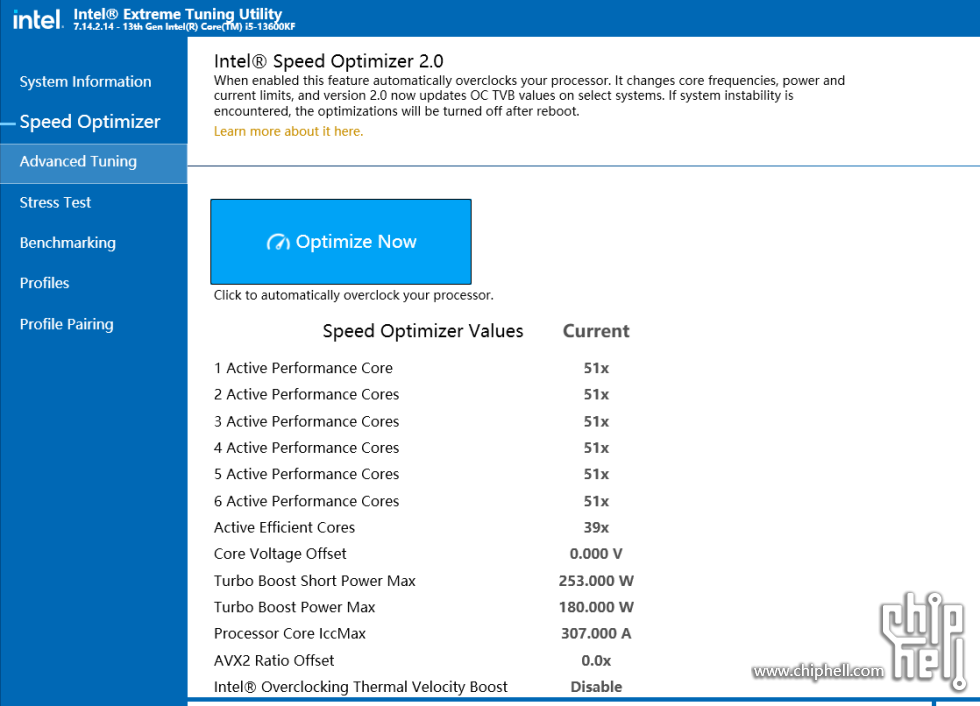Go to Stress Test page
The height and width of the screenshot is (706, 980).
point(55,202)
